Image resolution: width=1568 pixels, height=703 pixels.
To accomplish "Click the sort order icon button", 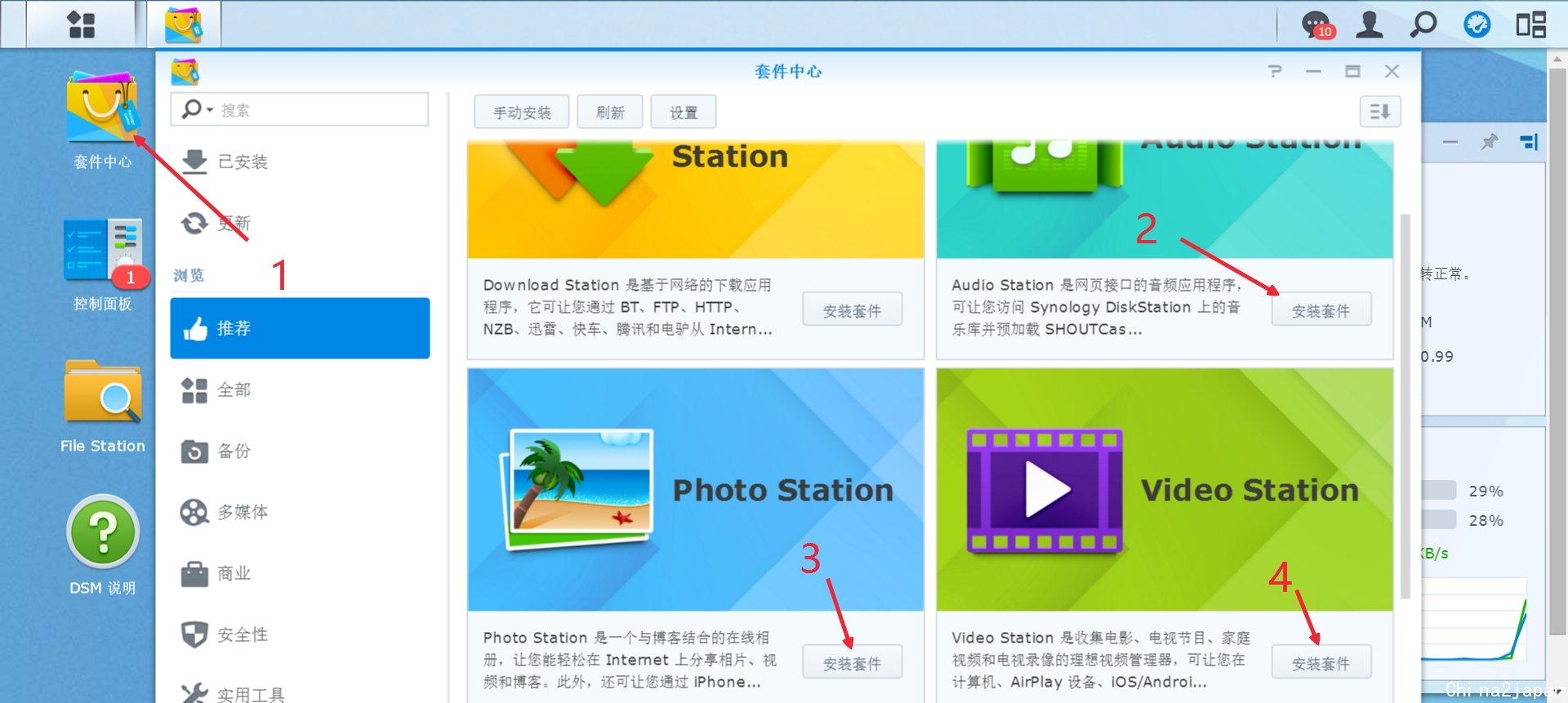I will coord(1380,112).
